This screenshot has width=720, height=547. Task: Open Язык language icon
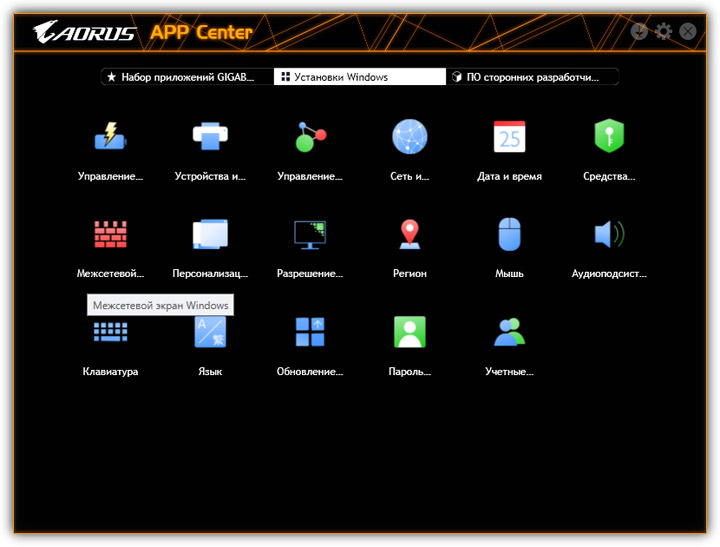coord(210,332)
